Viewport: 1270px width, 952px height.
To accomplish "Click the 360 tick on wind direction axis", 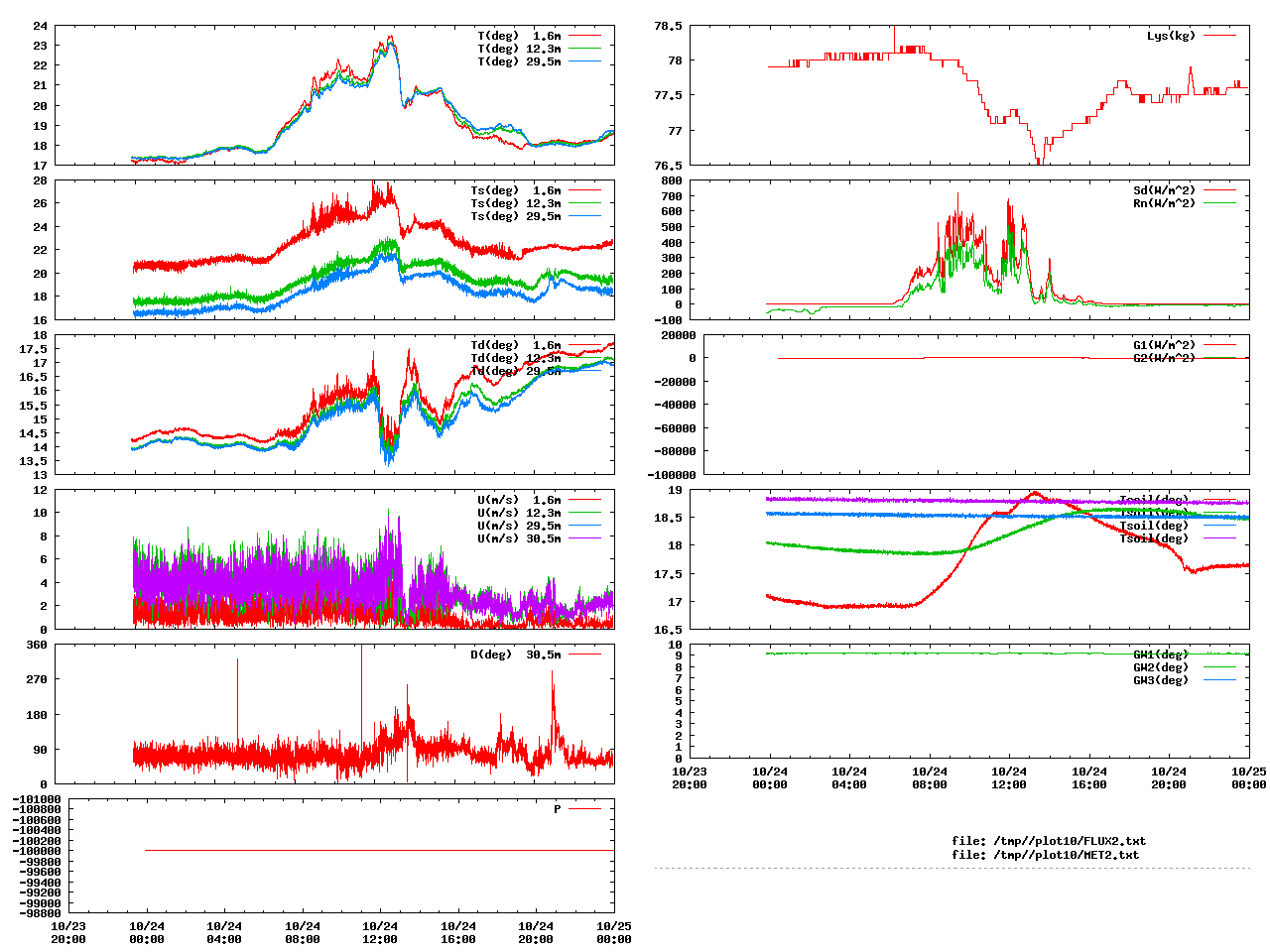I will [x=37, y=645].
